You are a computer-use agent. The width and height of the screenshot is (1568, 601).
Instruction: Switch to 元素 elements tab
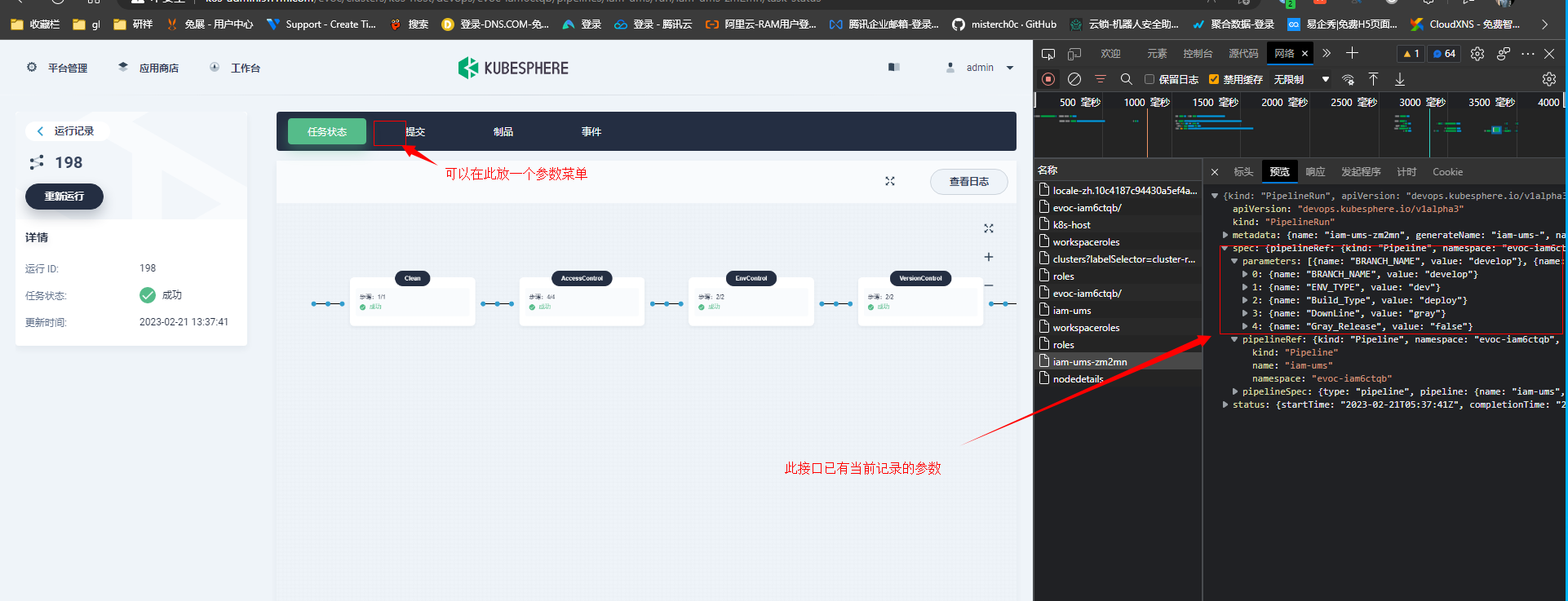(x=1157, y=54)
